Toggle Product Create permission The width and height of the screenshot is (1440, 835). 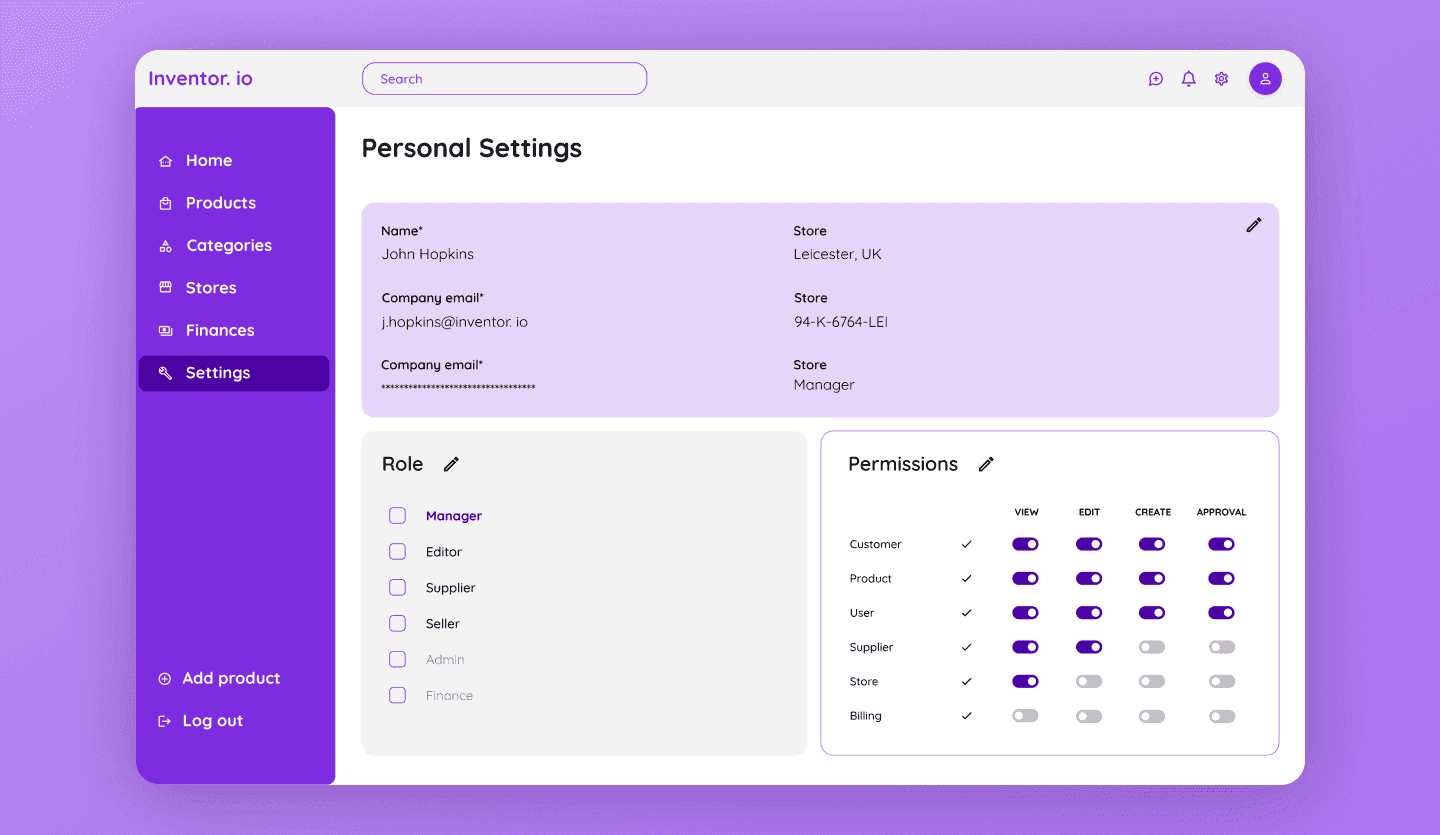pyautogui.click(x=1152, y=579)
